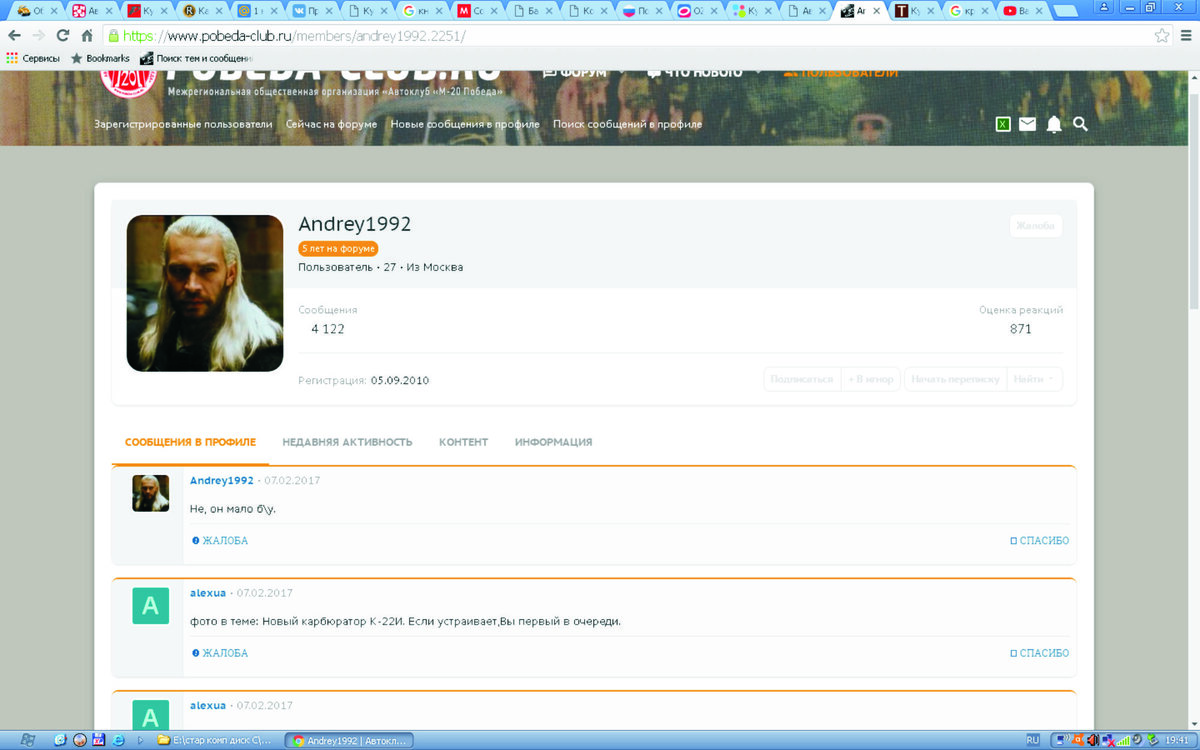Open the Информация profile tab
The image size is (1200, 750).
click(553, 442)
